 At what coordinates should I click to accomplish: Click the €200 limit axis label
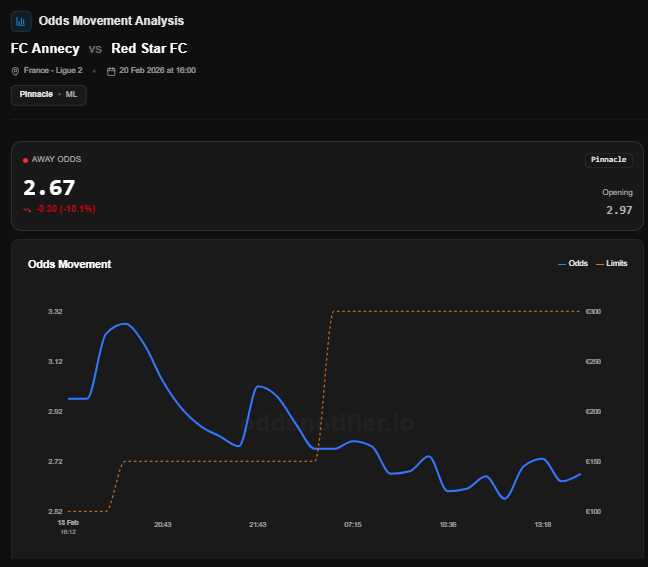coord(593,412)
